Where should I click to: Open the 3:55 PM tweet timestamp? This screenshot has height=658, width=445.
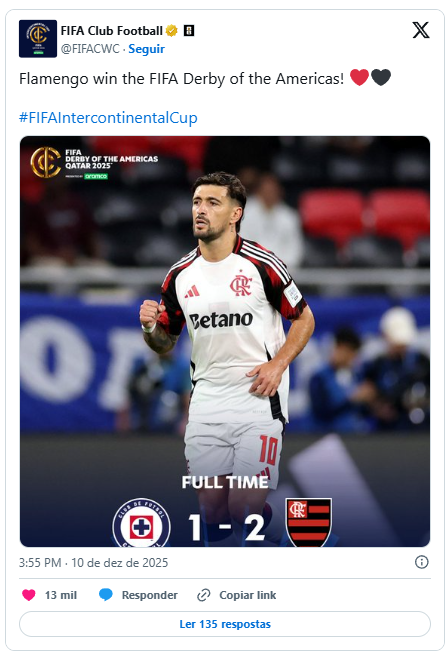94,562
